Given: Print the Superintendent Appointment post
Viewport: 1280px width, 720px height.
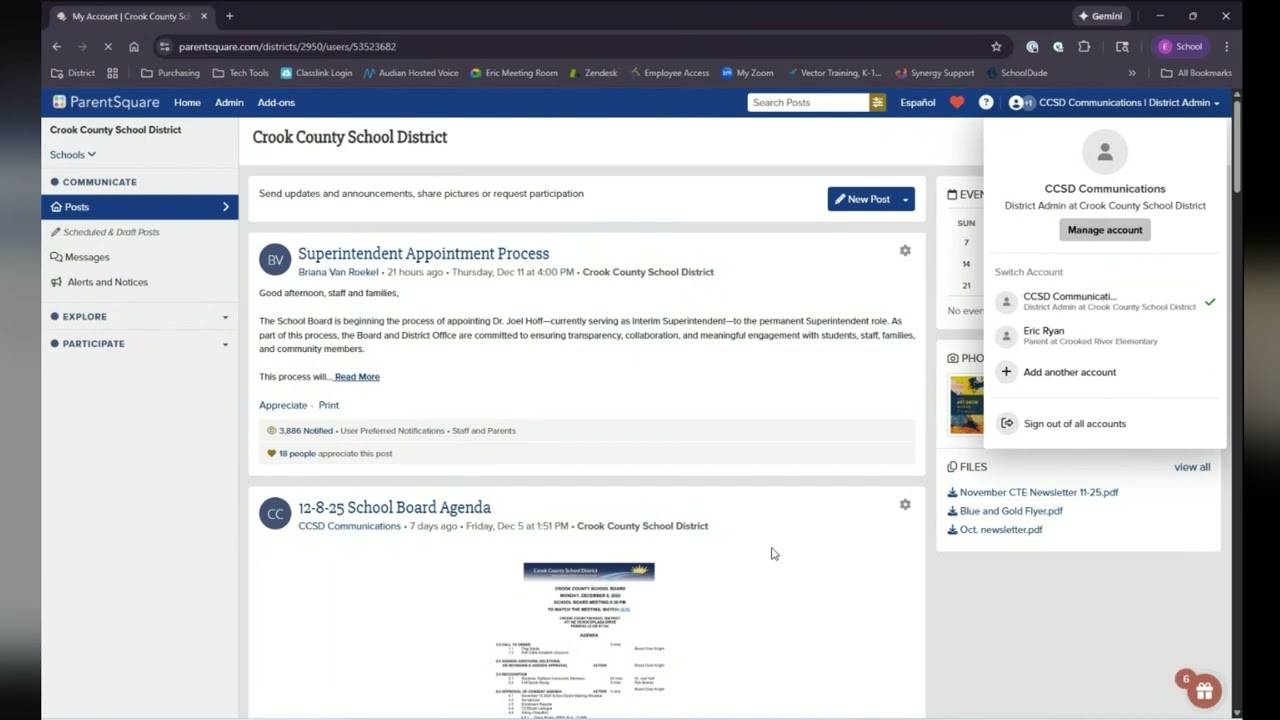Looking at the screenshot, I should coord(328,405).
